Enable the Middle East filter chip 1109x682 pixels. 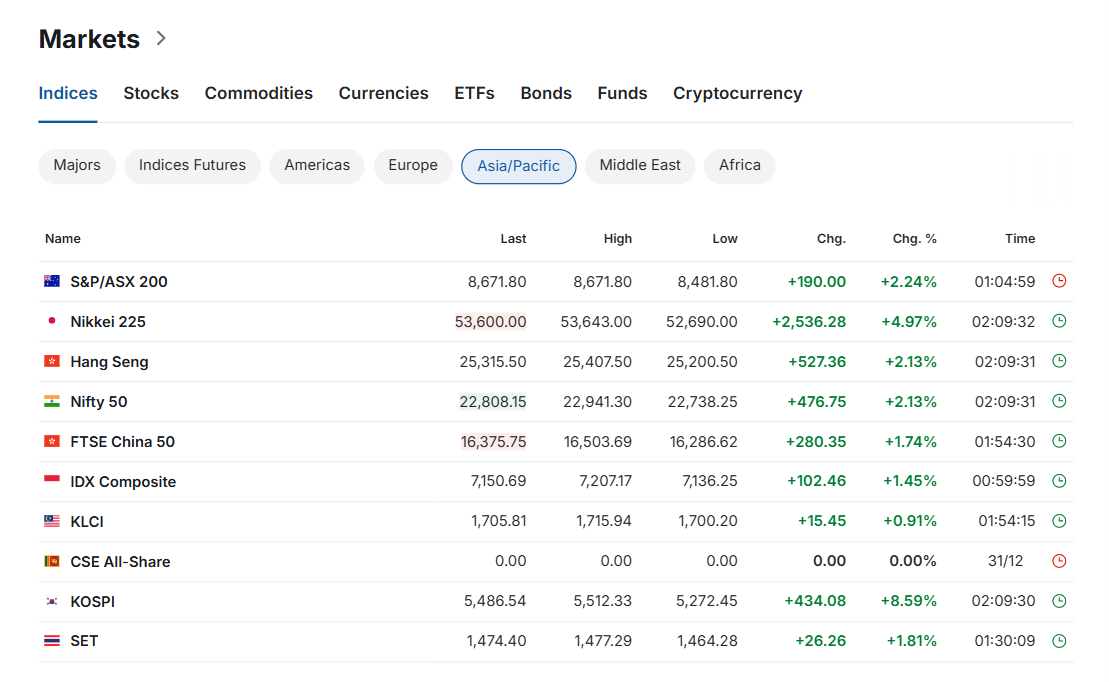640,166
